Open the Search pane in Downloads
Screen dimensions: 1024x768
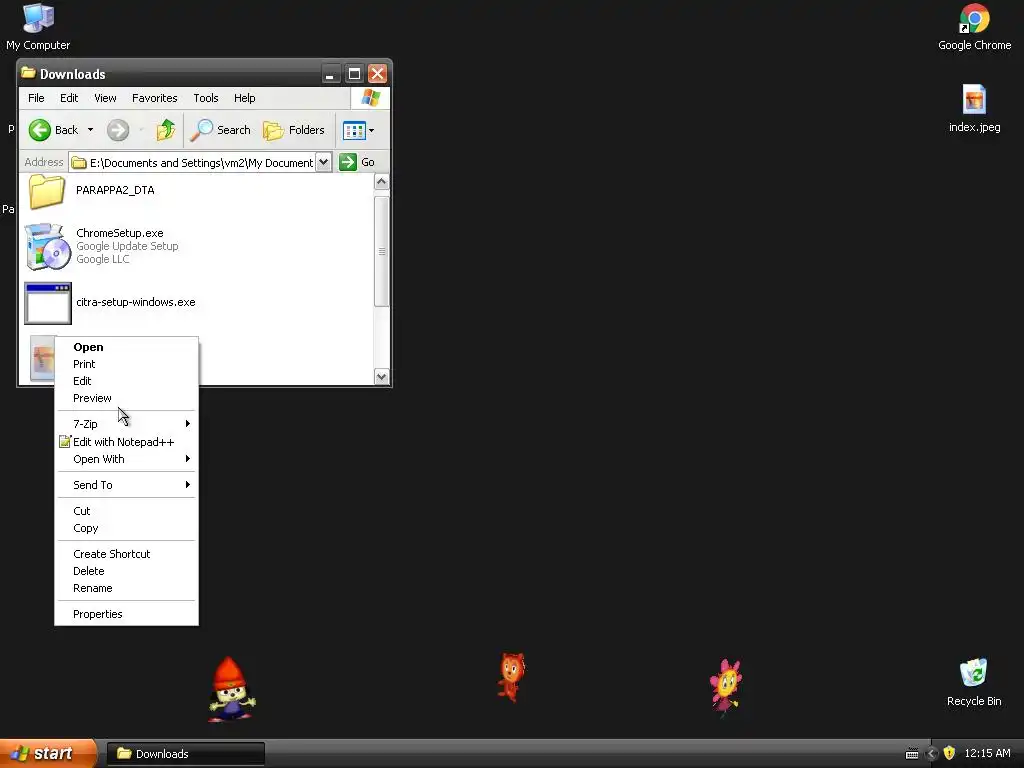(x=220, y=130)
